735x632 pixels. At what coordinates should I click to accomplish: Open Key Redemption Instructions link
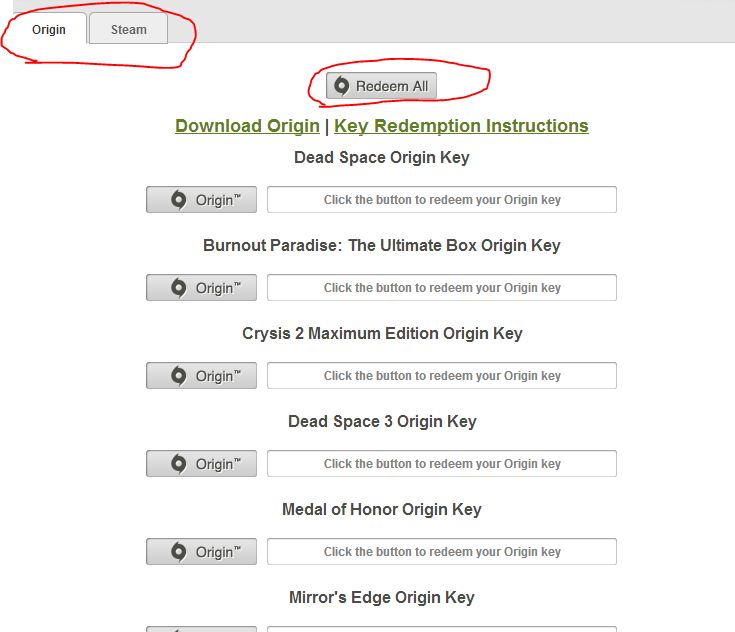coord(461,126)
